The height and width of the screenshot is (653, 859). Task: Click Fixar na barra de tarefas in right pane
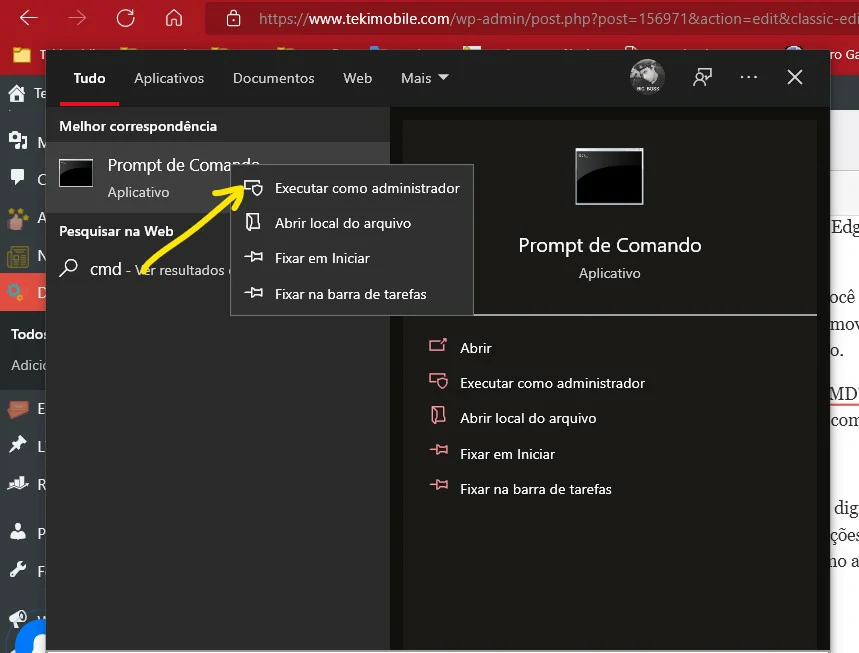pos(536,489)
